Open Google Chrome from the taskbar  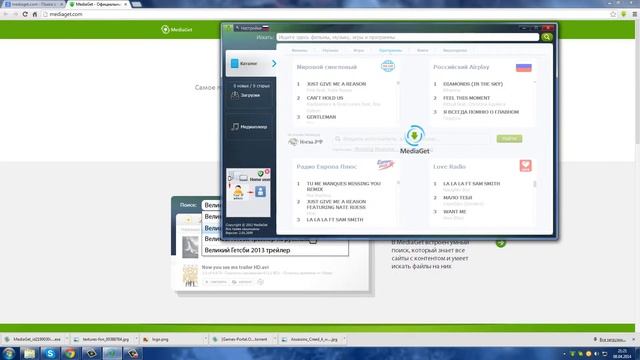click(x=71, y=353)
